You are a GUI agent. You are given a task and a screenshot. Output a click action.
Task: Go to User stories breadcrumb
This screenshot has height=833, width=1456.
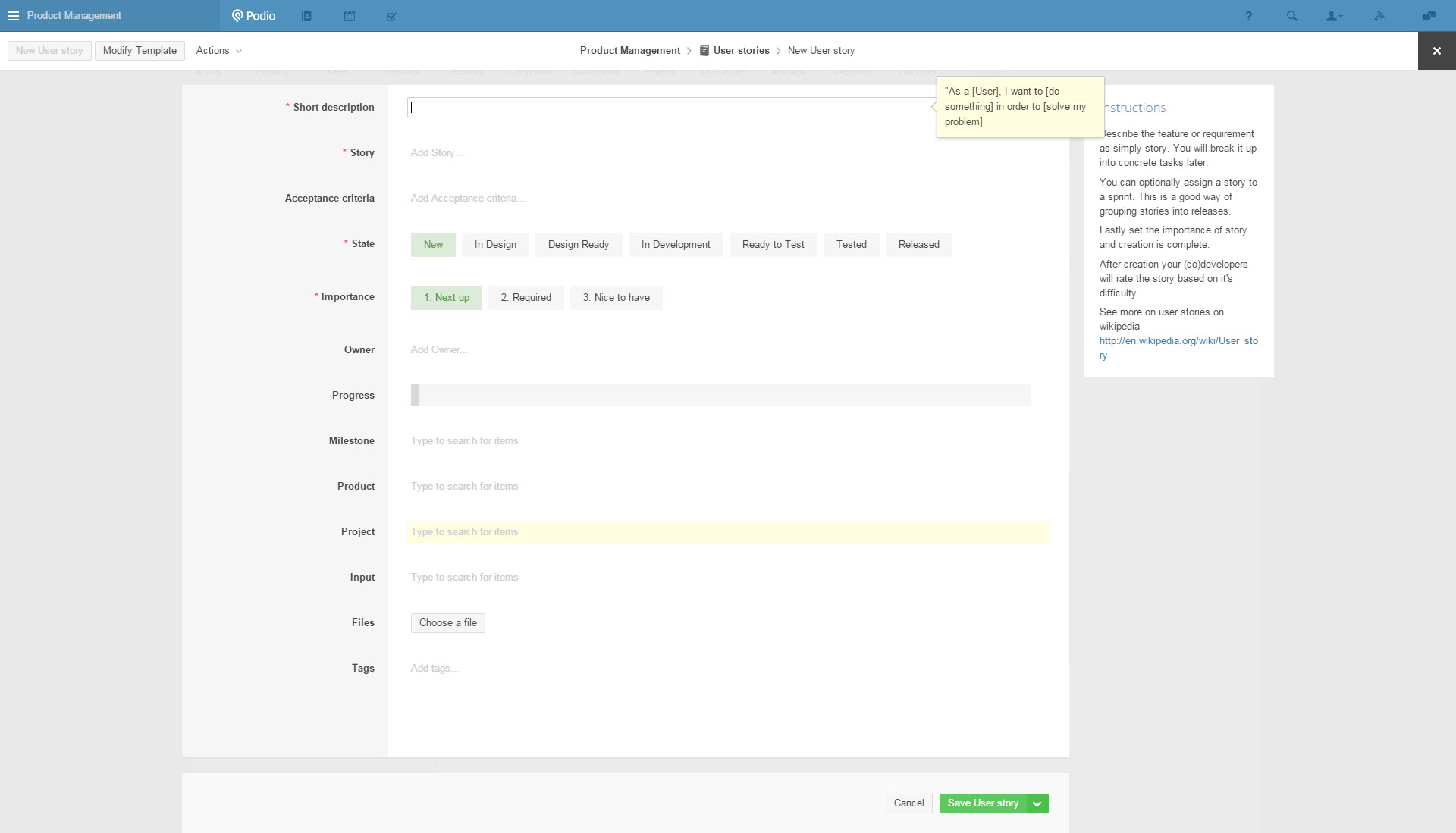coord(741,51)
